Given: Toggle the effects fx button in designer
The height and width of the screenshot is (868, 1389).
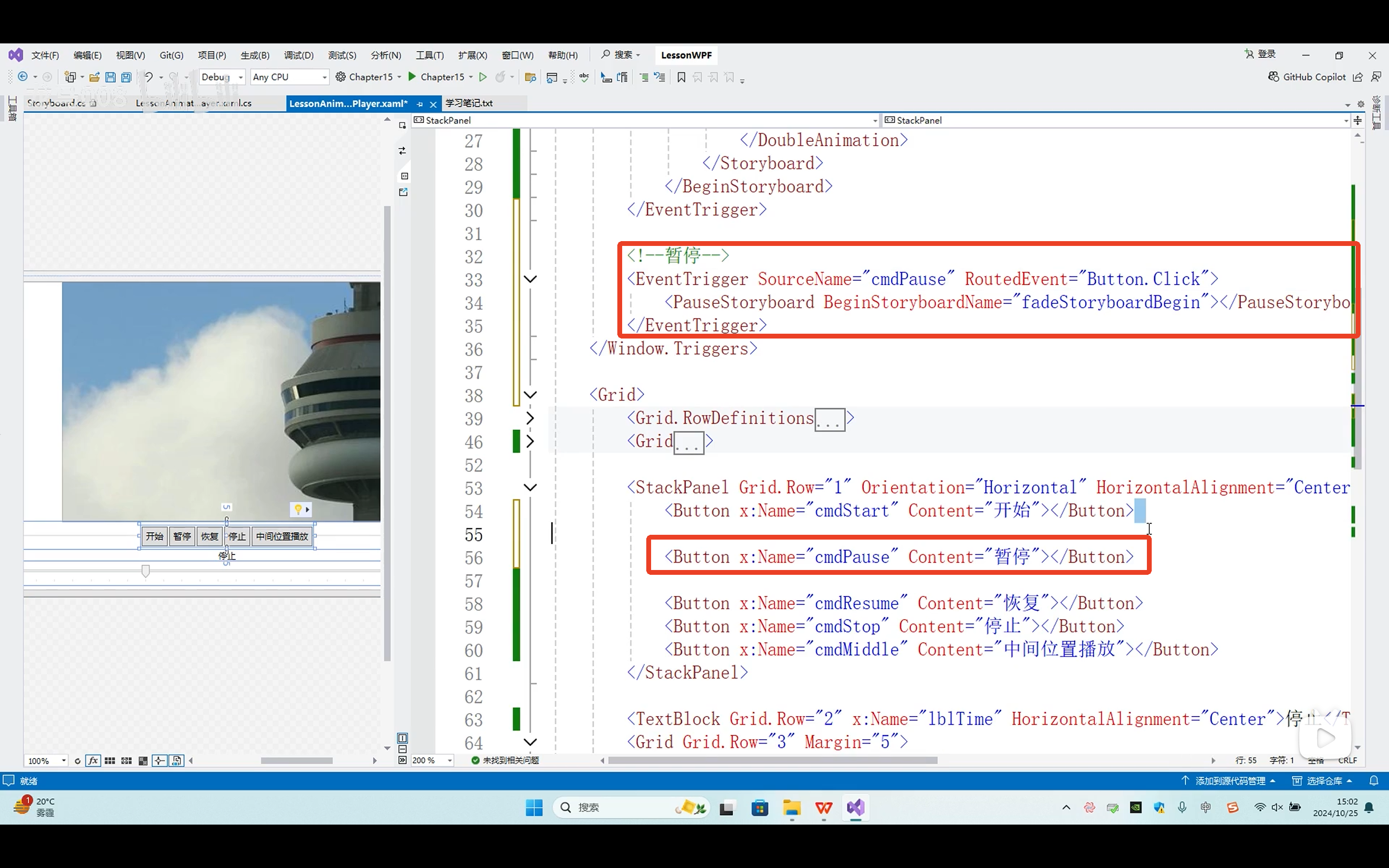Looking at the screenshot, I should point(93,760).
